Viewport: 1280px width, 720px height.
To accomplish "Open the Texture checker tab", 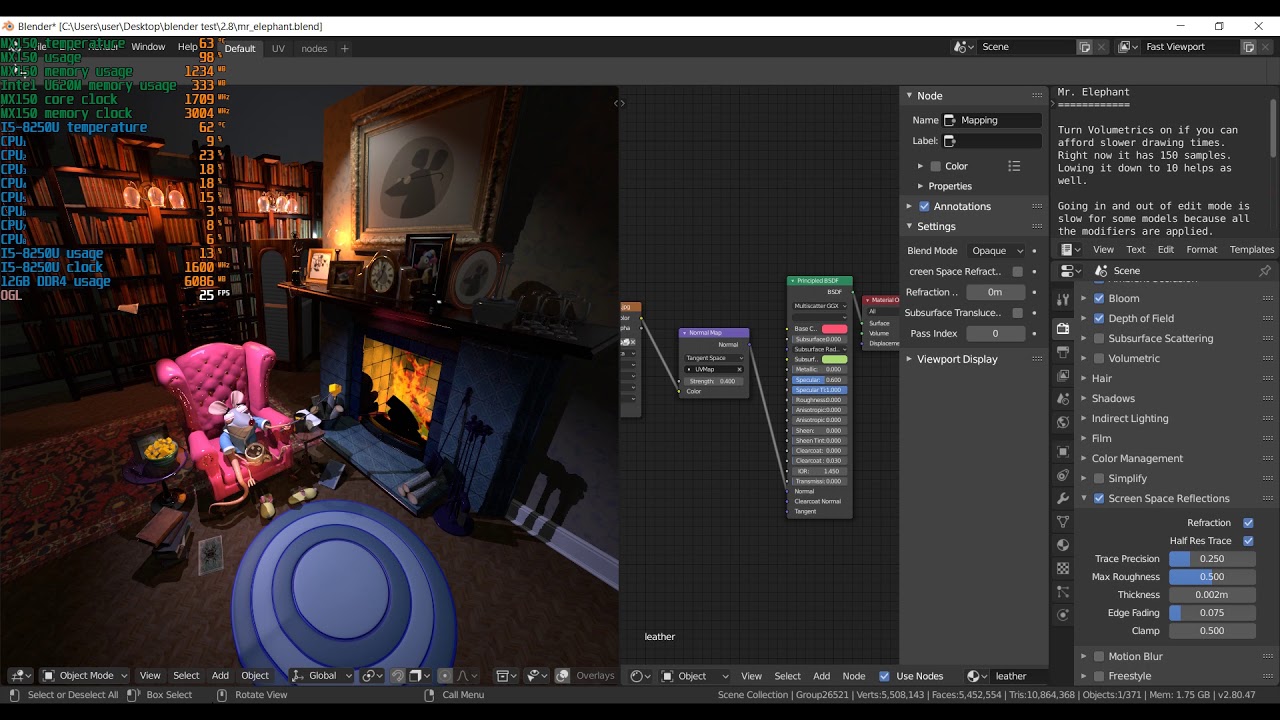I will pyautogui.click(x=1063, y=569).
